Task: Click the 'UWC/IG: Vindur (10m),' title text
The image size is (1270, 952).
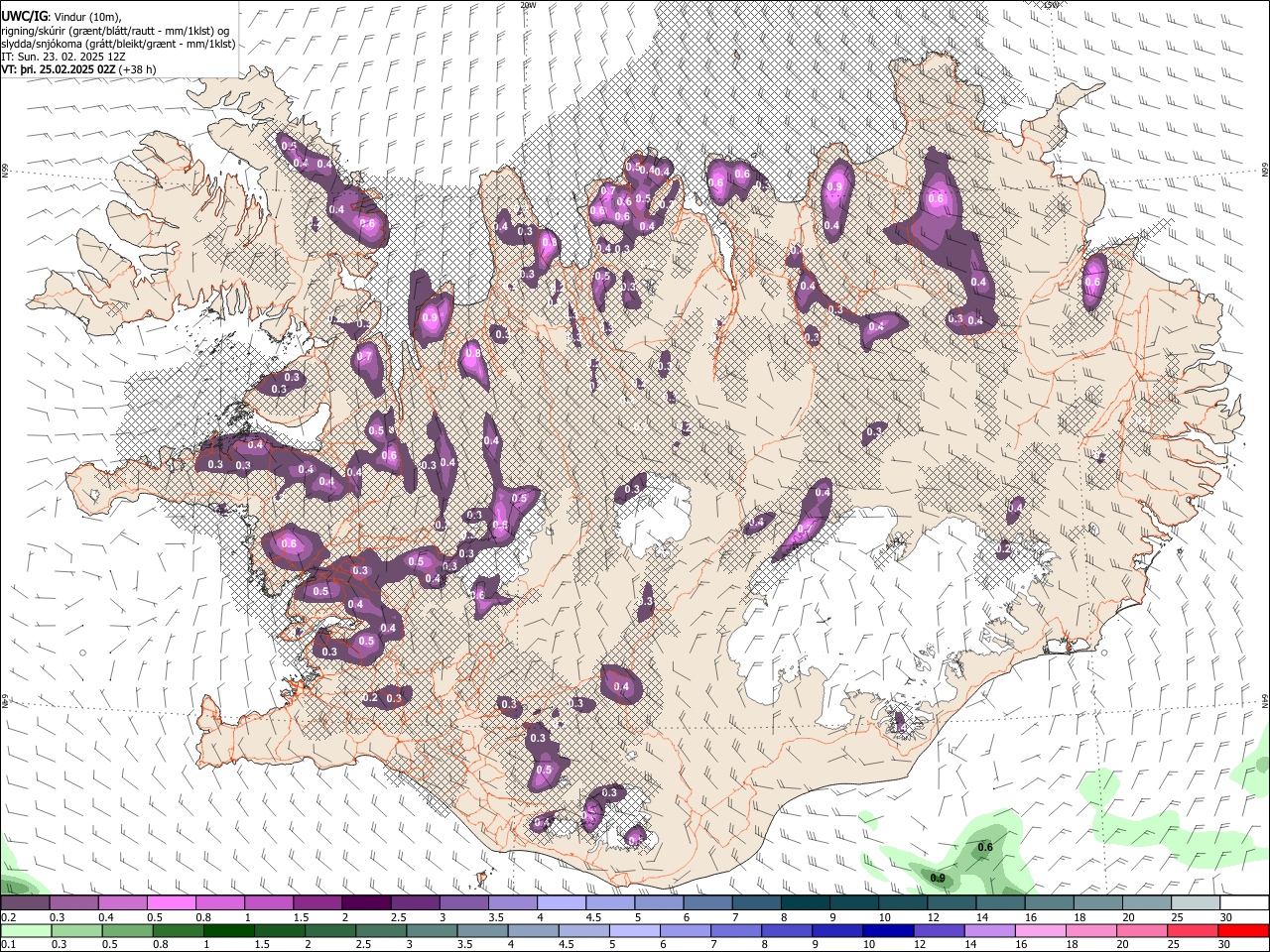Action: 62,17
